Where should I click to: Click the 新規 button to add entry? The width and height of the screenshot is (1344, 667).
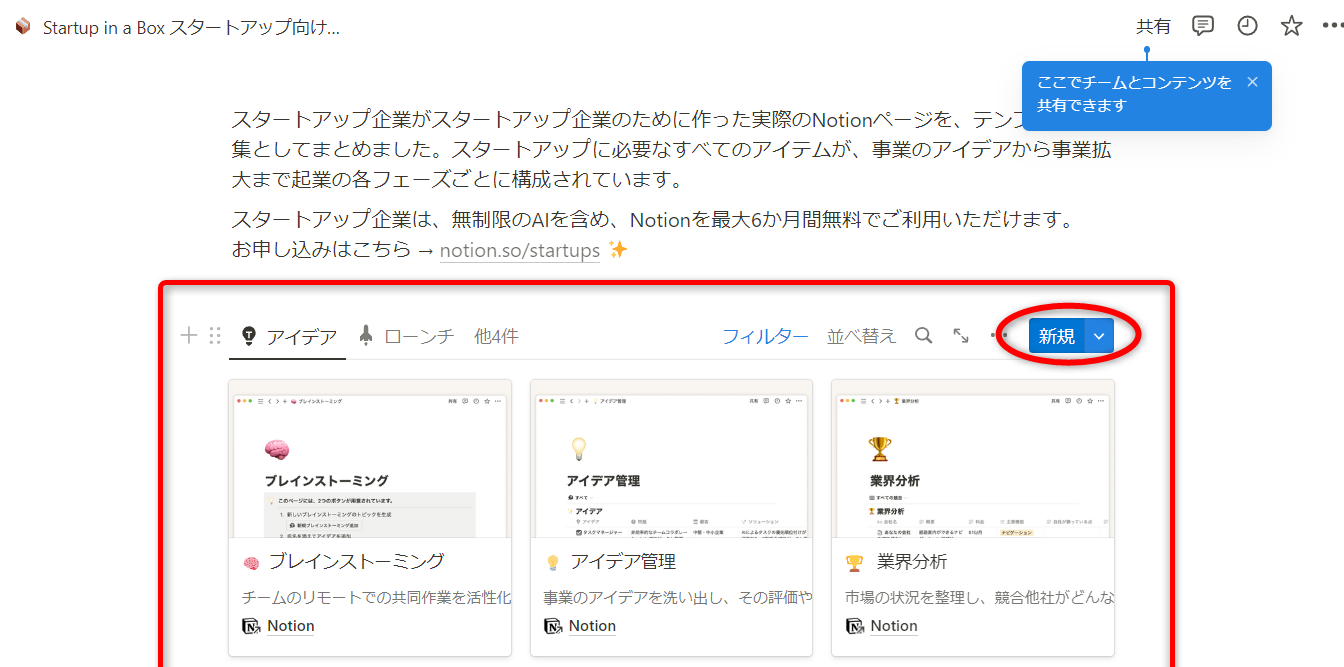point(1056,336)
